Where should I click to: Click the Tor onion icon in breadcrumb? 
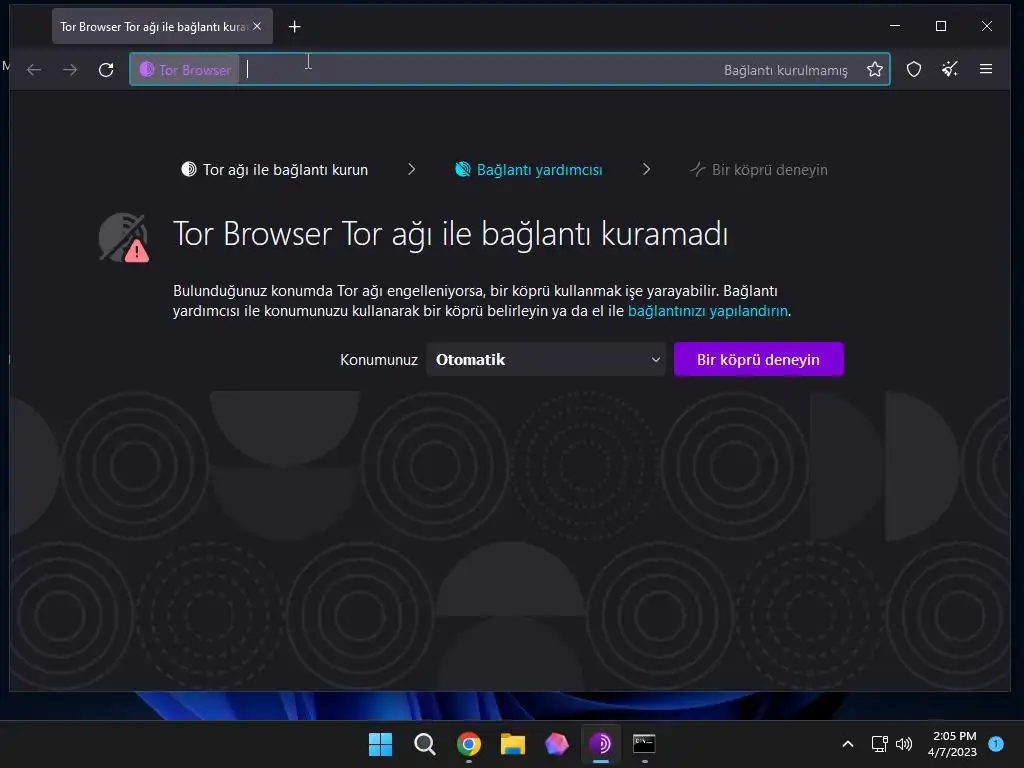(x=189, y=169)
